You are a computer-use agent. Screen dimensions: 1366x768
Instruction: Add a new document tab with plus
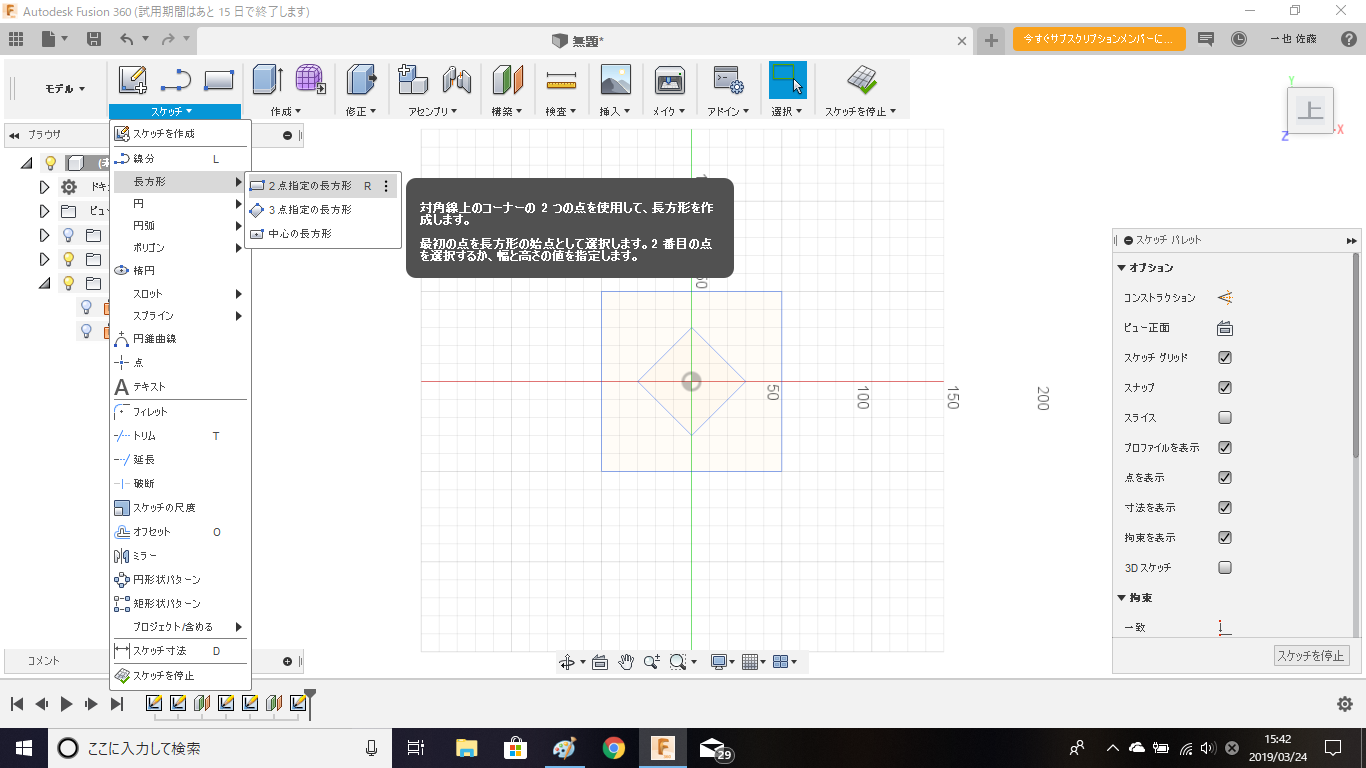coord(991,40)
